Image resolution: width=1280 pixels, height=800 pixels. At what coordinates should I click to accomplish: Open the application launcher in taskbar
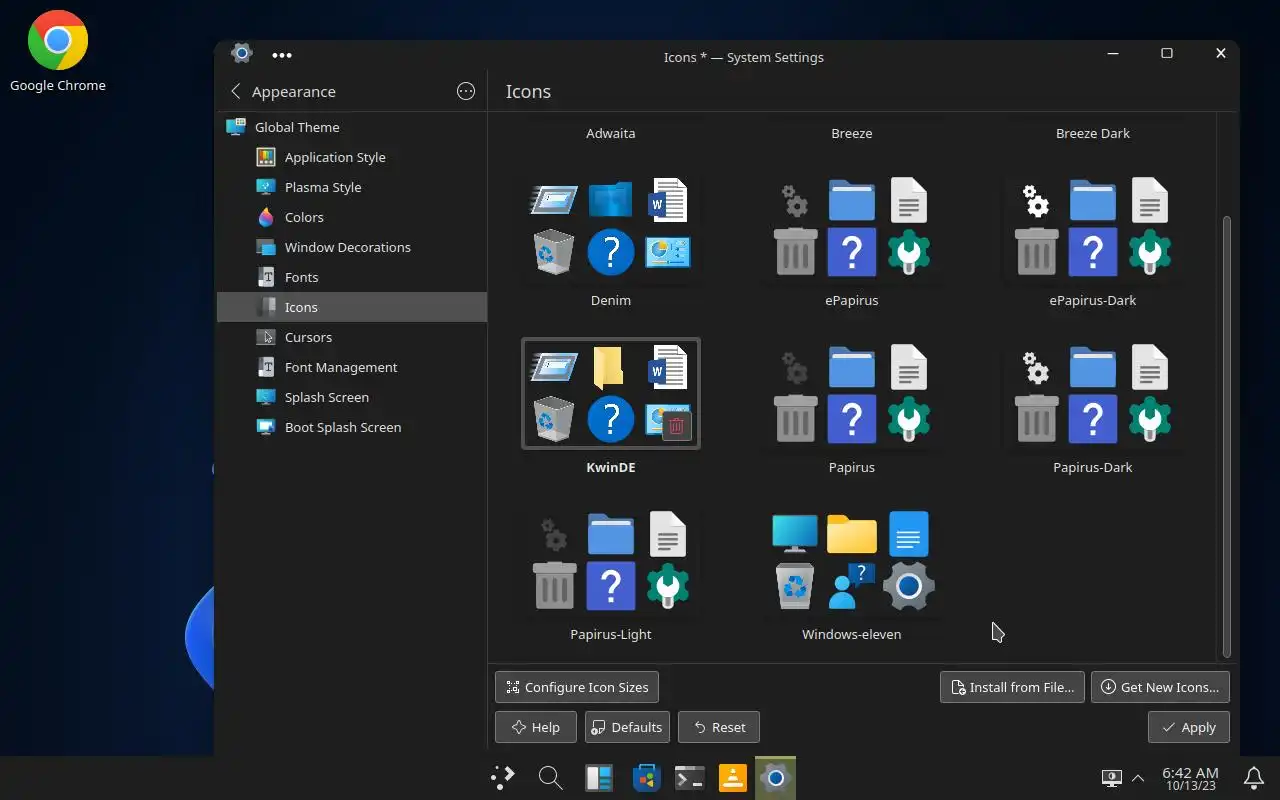pyautogui.click(x=503, y=777)
